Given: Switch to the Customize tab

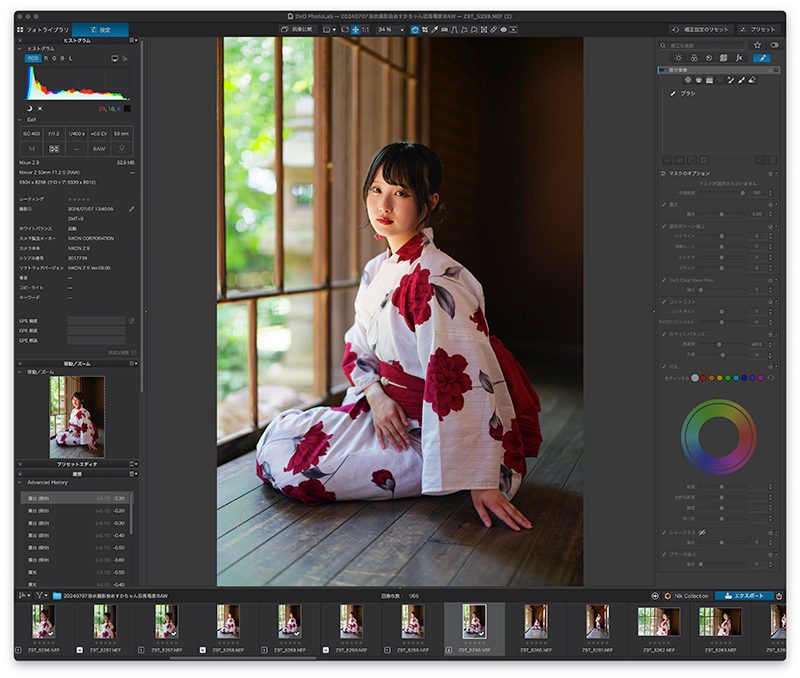Looking at the screenshot, I should pyautogui.click(x=100, y=30).
